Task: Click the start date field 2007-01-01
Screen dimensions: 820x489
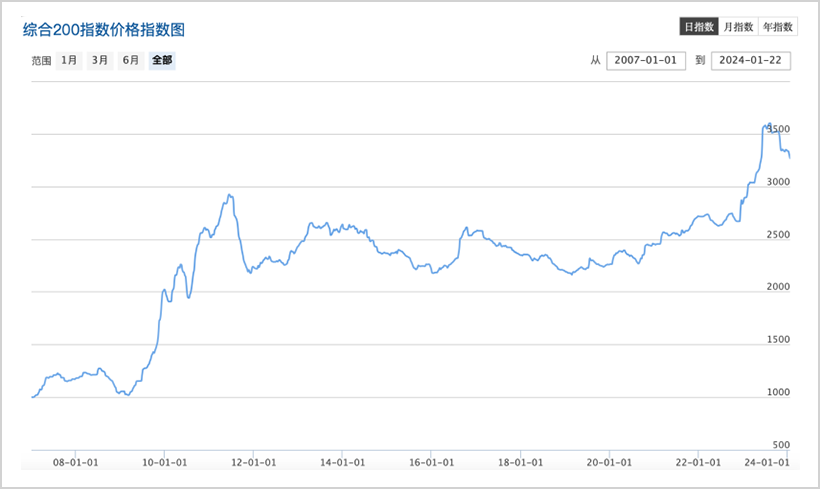Action: 645,61
